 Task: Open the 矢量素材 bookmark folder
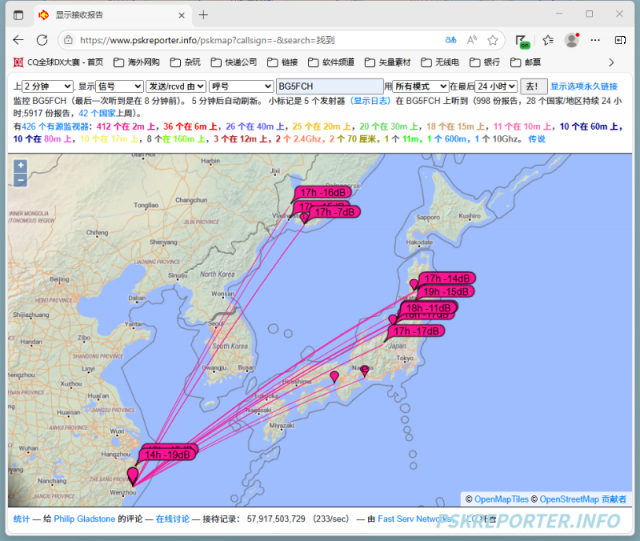coord(387,62)
